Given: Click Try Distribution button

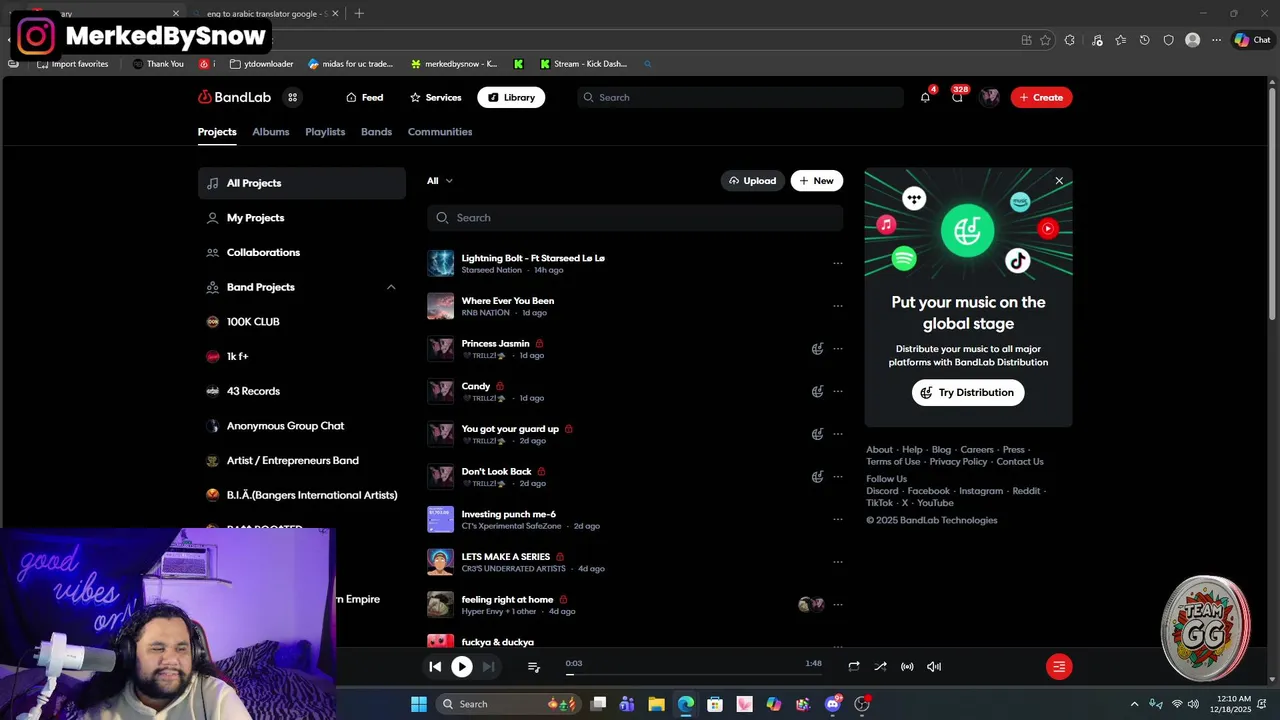Looking at the screenshot, I should [x=968, y=392].
